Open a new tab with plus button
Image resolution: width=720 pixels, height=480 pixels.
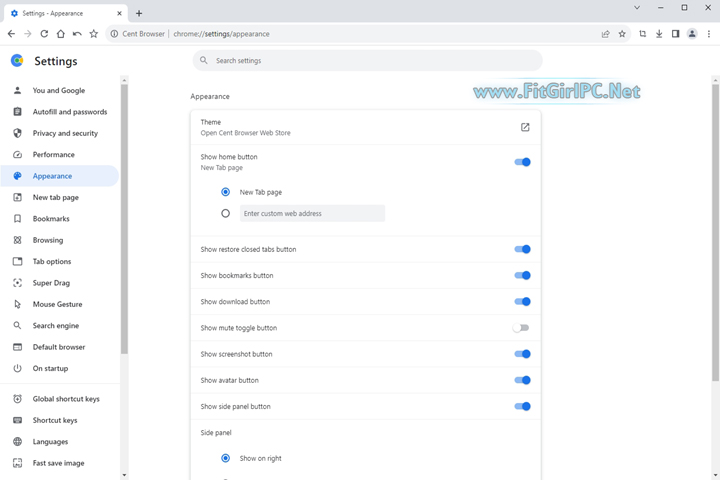pyautogui.click(x=139, y=13)
